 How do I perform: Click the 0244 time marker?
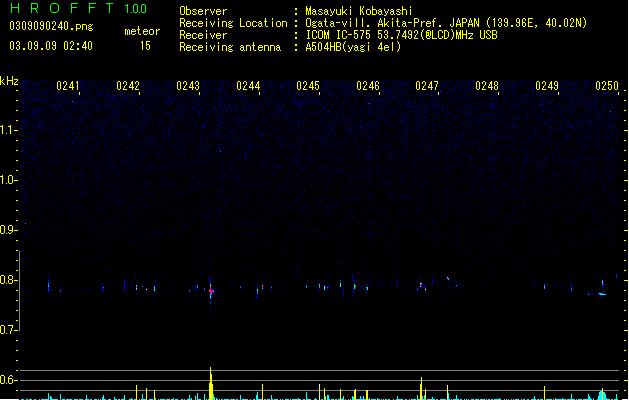coord(248,86)
